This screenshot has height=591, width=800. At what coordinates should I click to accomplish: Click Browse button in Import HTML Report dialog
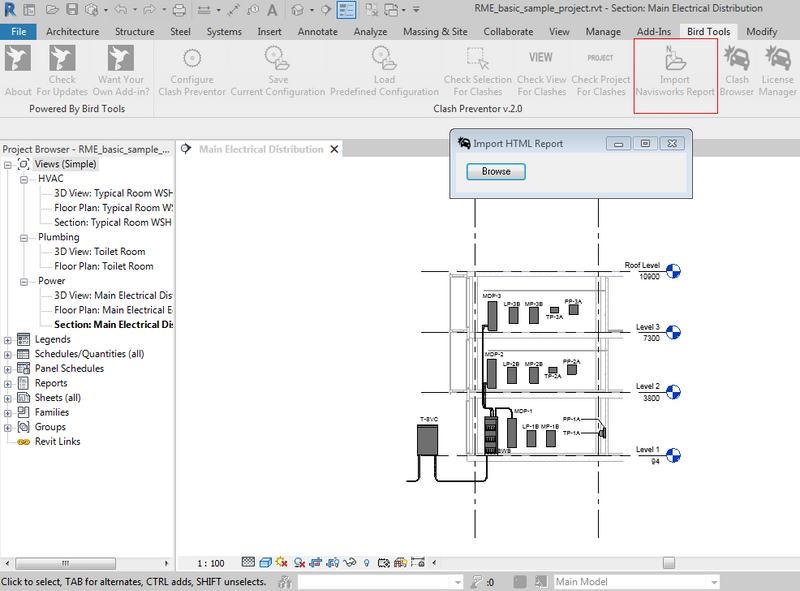[x=496, y=171]
